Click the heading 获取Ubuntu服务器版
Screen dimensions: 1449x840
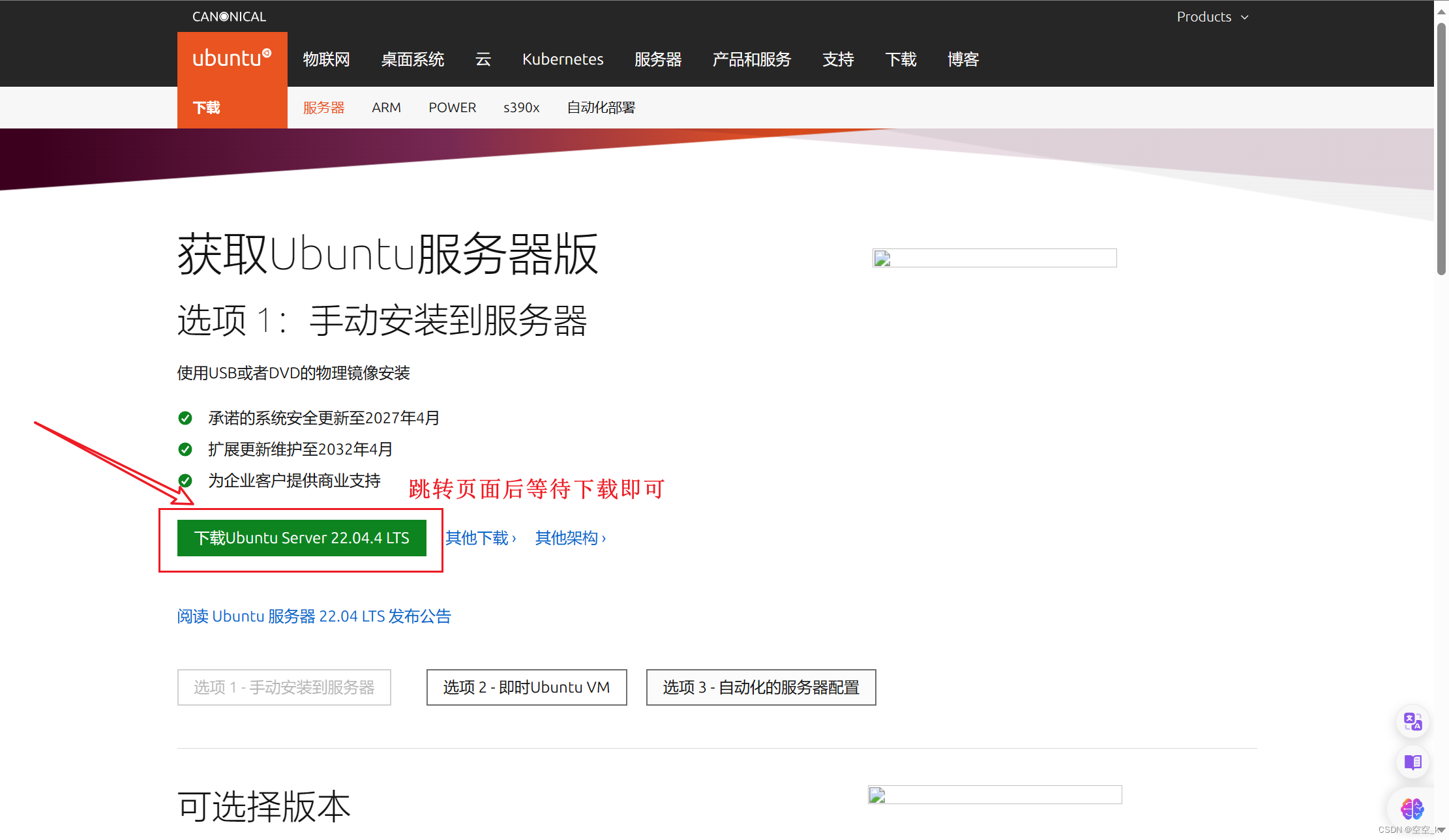pyautogui.click(x=388, y=254)
